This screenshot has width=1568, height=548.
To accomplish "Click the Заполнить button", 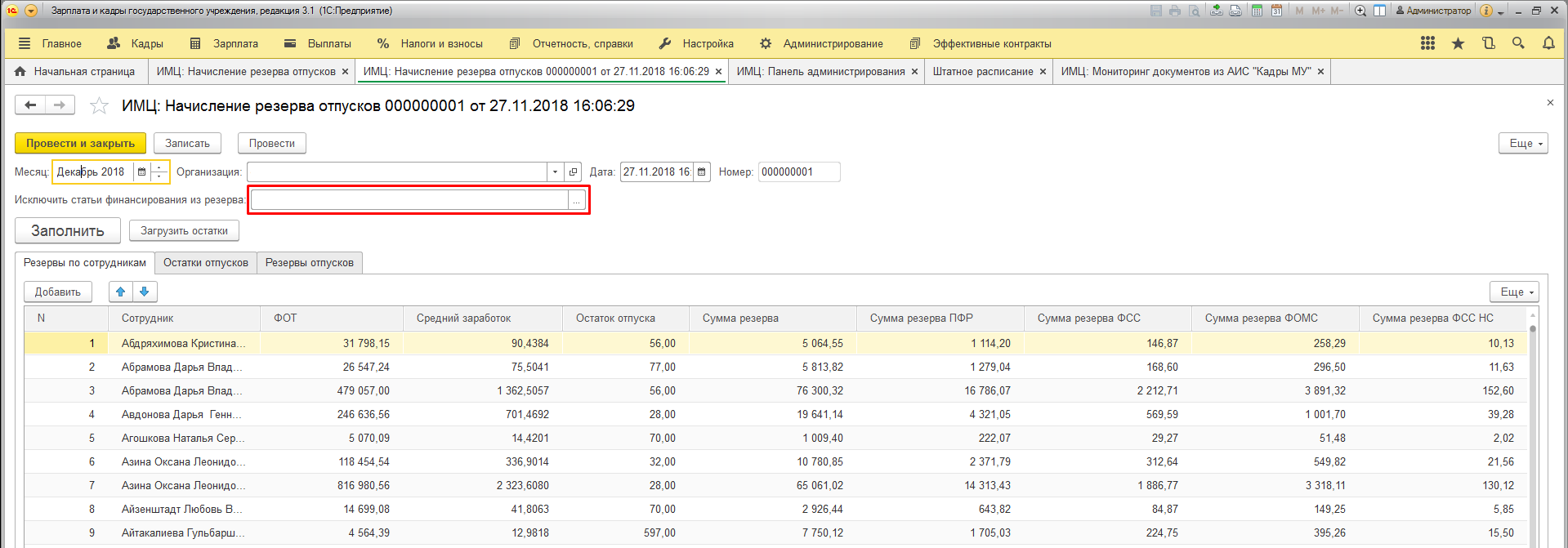I will tap(68, 231).
